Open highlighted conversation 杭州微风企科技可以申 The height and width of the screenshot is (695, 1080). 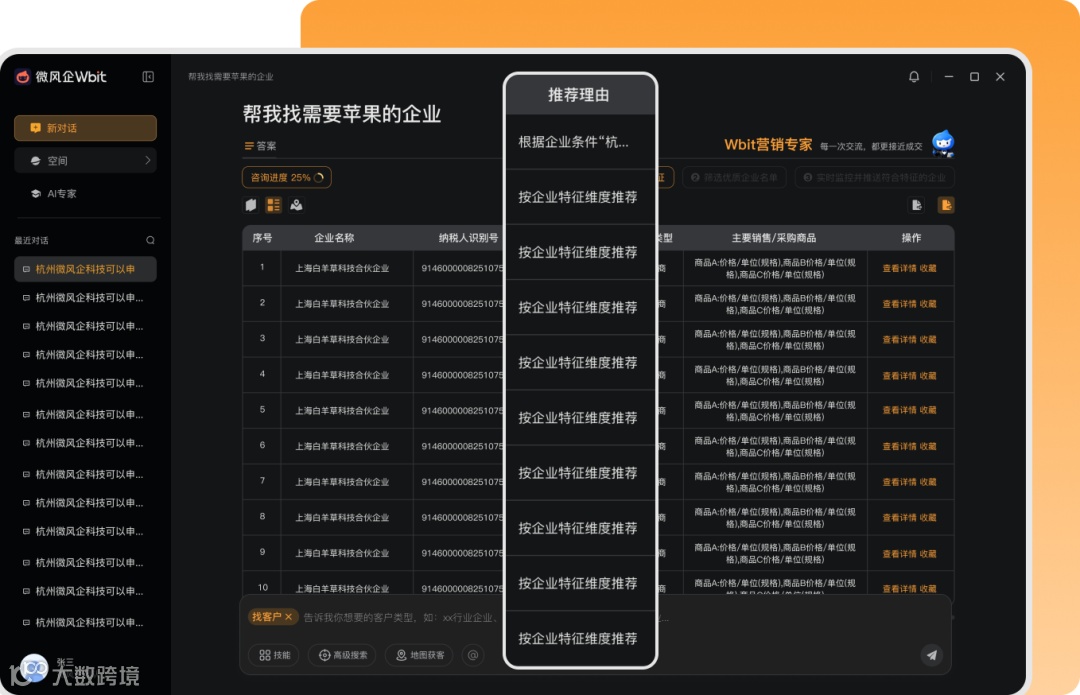point(85,269)
